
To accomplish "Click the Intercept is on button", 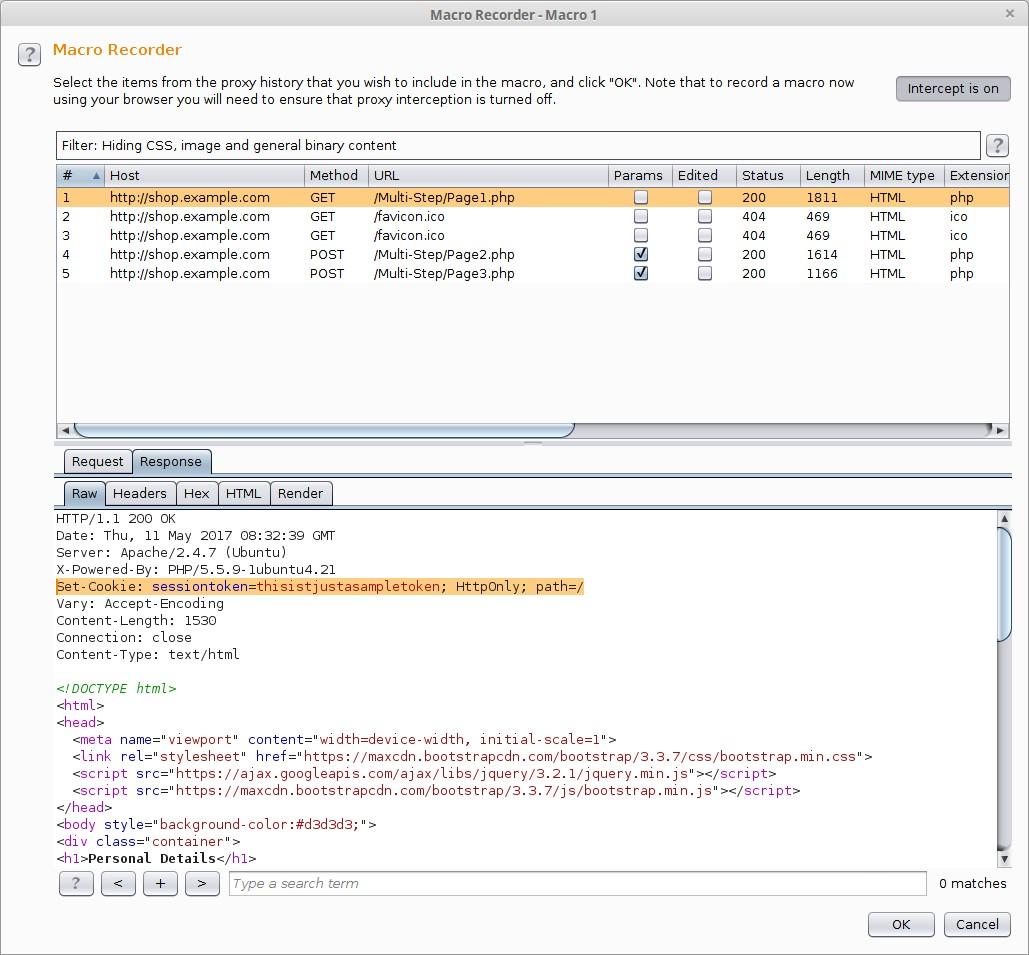I will tap(953, 89).
